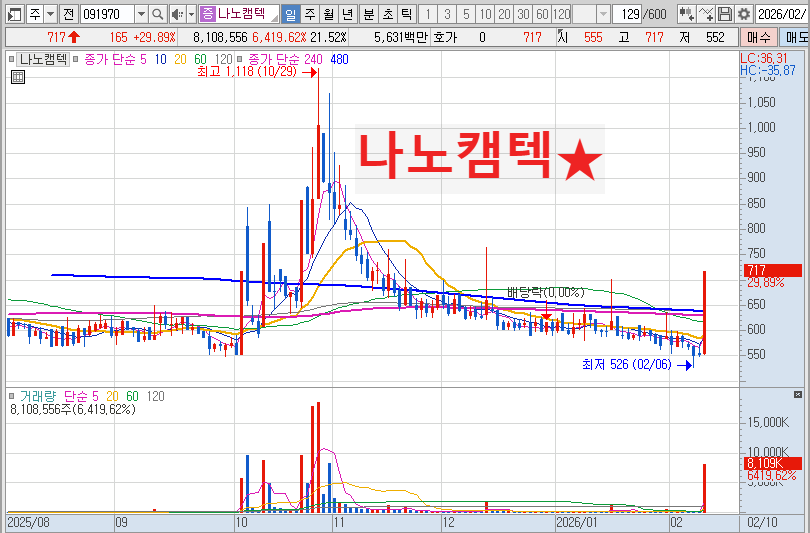
Task: Expand the stock code 091970 dropdown arrow
Action: coord(142,14)
